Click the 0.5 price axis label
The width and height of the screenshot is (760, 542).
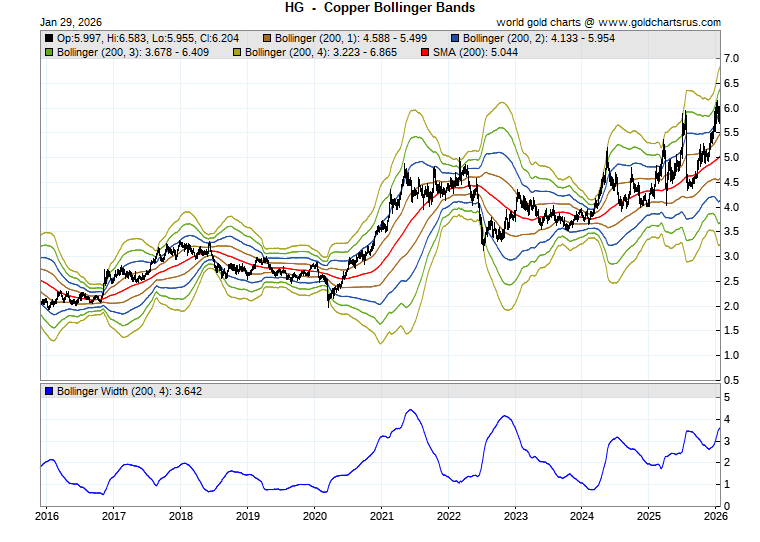[731, 380]
